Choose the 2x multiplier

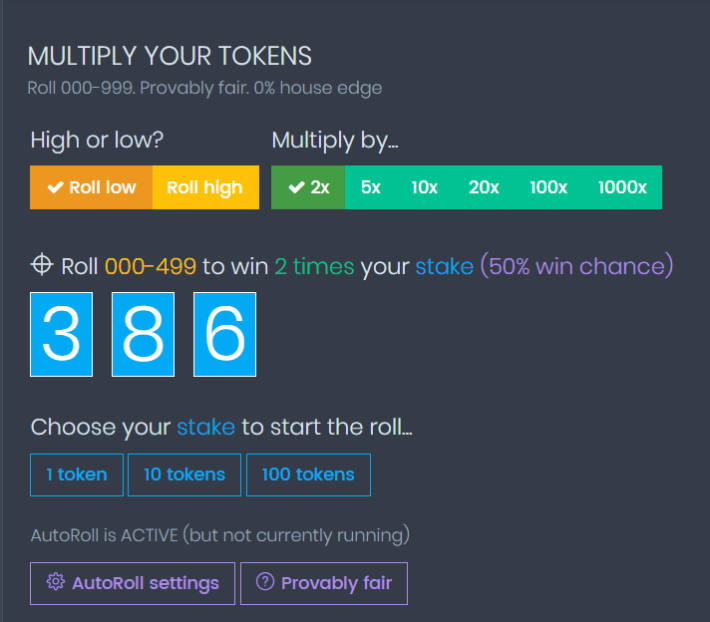tap(308, 187)
